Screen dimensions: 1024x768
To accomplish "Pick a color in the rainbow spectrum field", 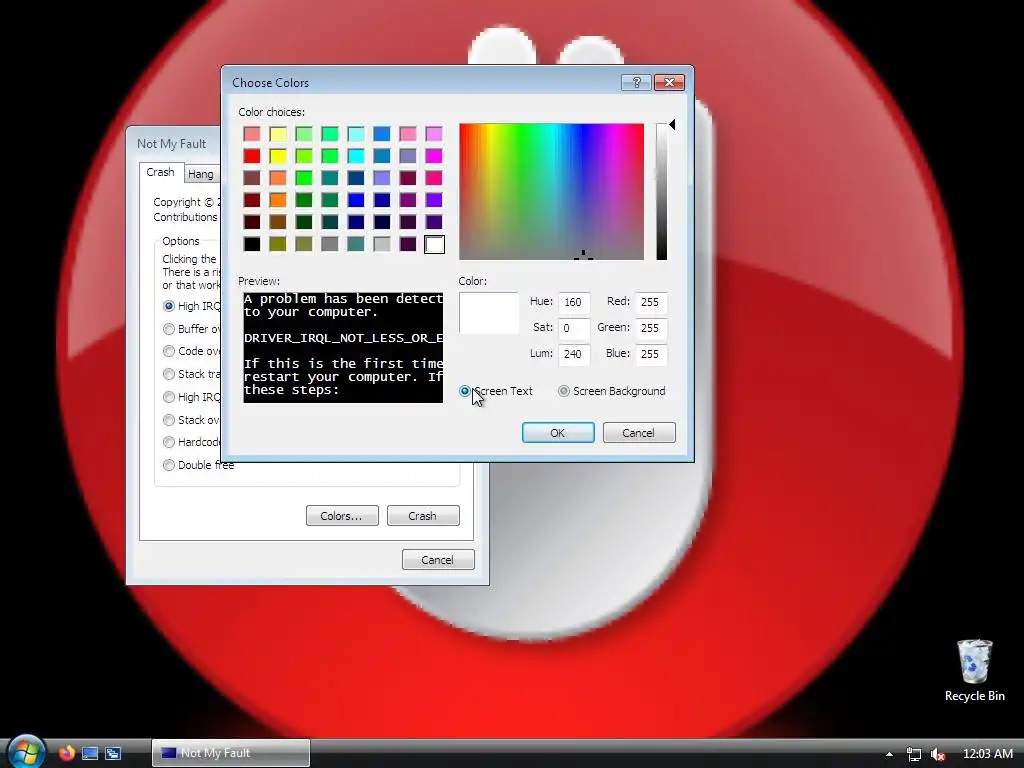I will pyautogui.click(x=551, y=191).
